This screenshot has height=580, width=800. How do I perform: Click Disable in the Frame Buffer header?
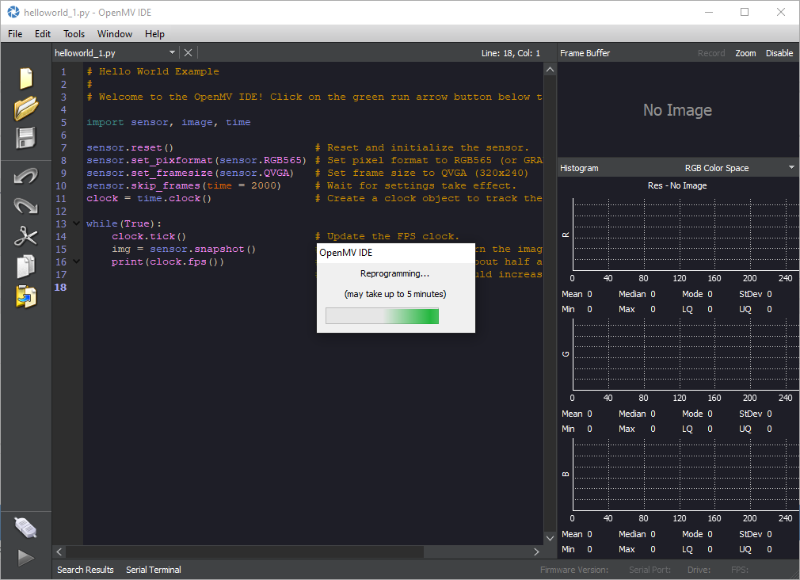click(779, 53)
